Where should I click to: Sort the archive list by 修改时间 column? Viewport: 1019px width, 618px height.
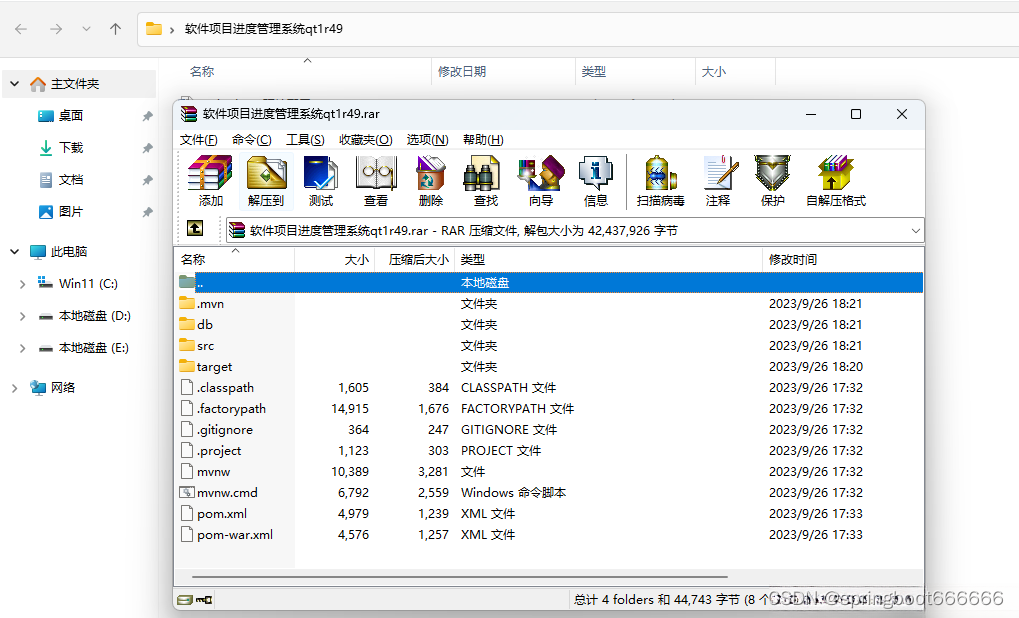[x=842, y=259]
